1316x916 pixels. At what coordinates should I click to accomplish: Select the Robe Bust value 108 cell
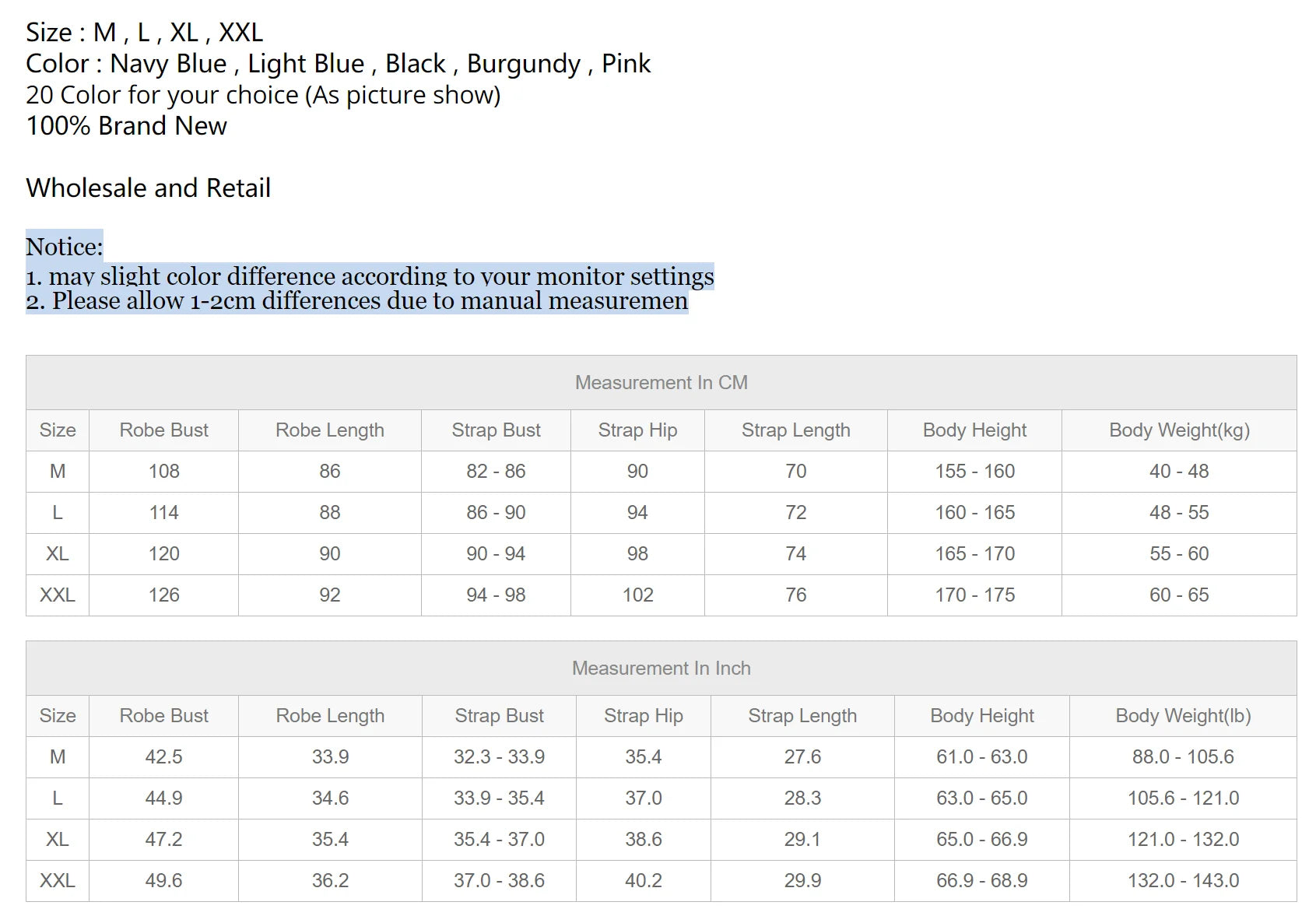pyautogui.click(x=163, y=472)
